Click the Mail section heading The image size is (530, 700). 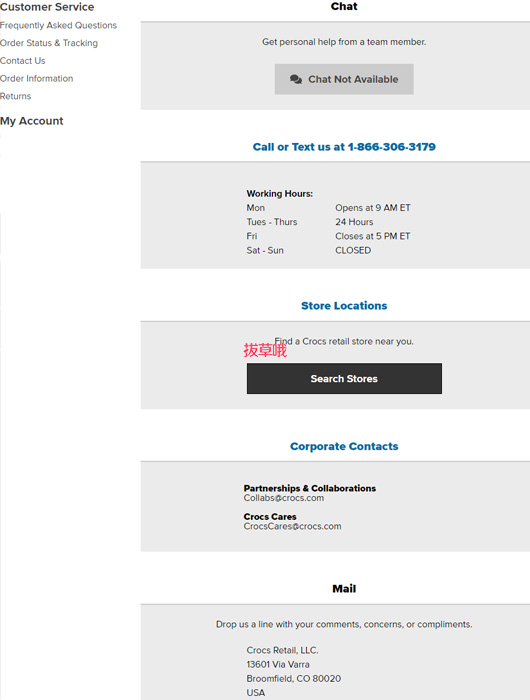tap(344, 589)
